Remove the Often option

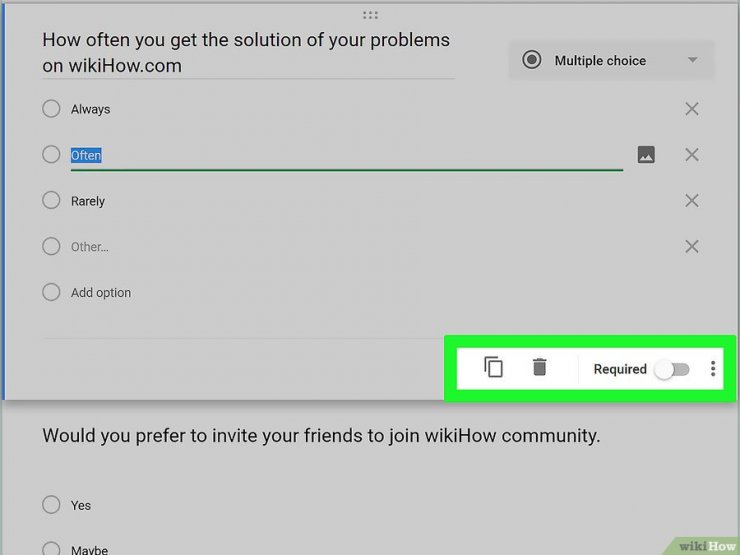pos(692,155)
